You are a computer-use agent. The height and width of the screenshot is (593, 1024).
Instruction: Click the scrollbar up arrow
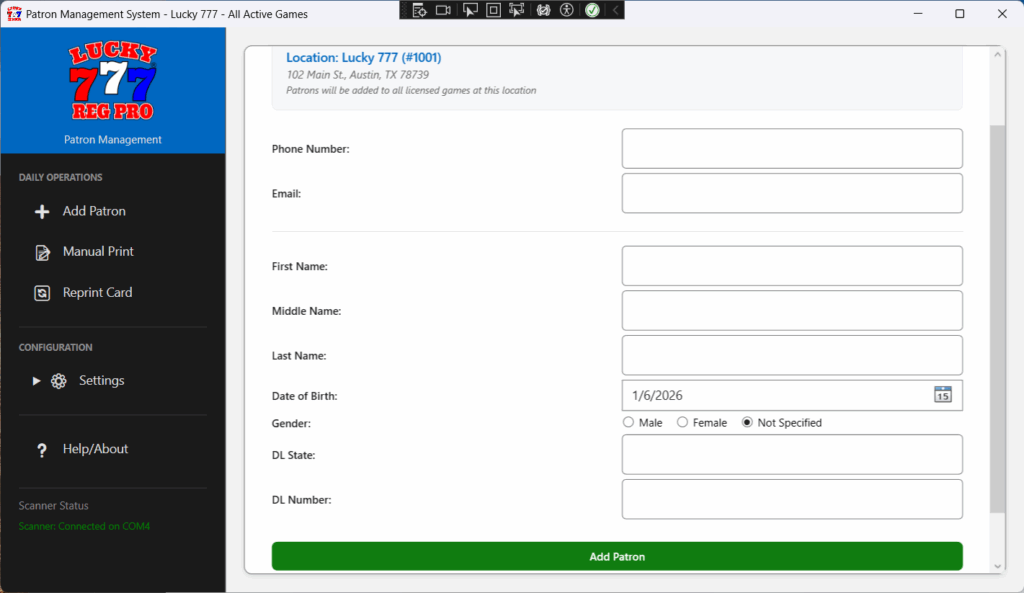click(x=997, y=54)
